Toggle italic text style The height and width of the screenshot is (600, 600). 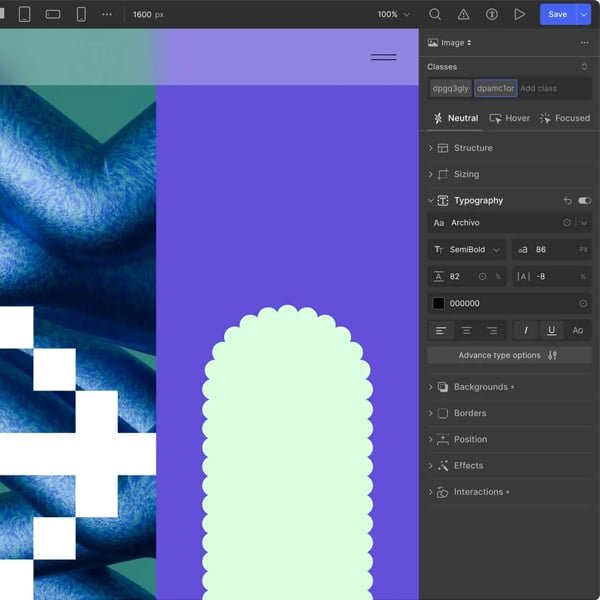coord(525,331)
